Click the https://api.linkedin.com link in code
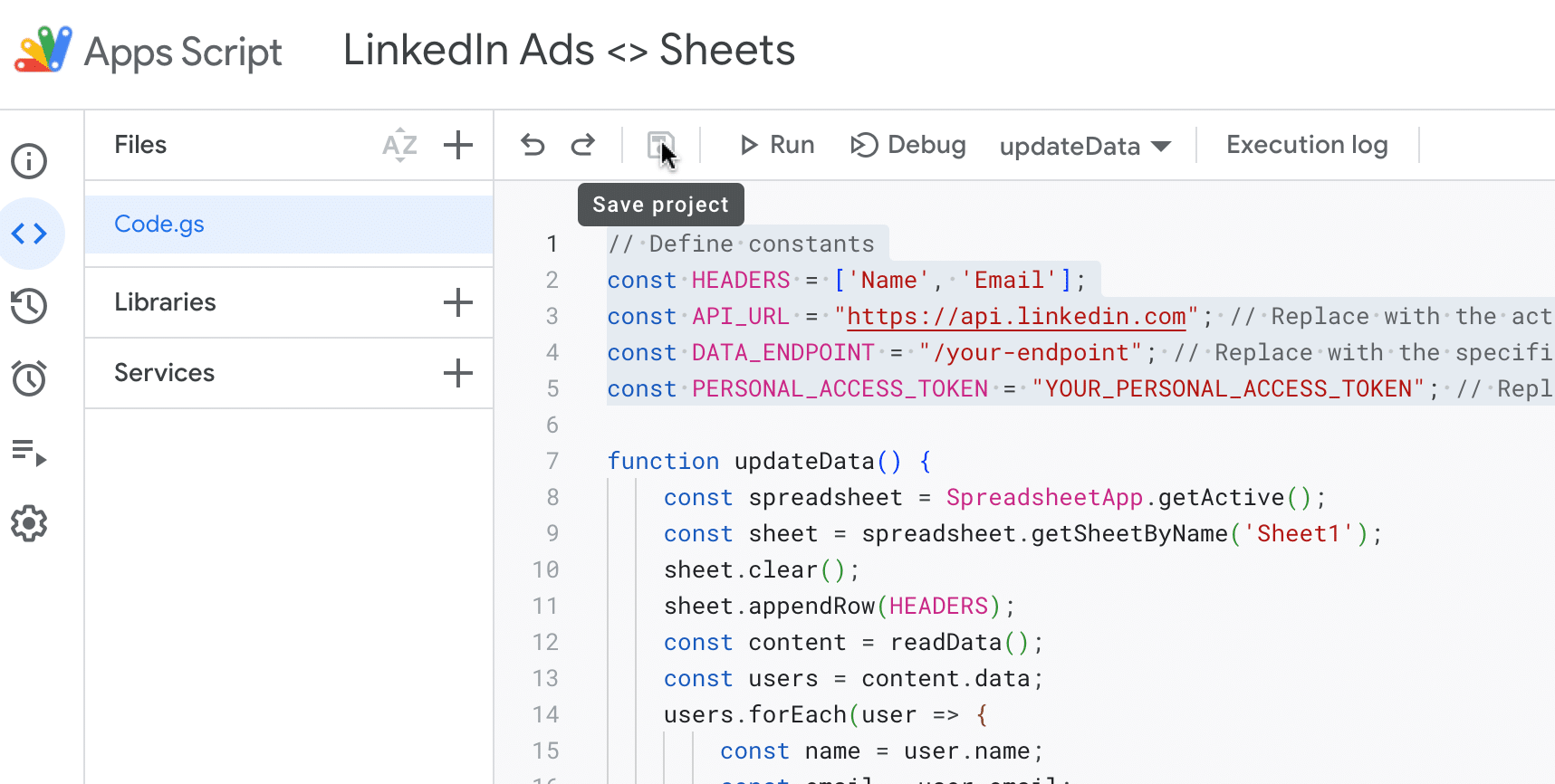This screenshot has height=784, width=1555. (1016, 316)
